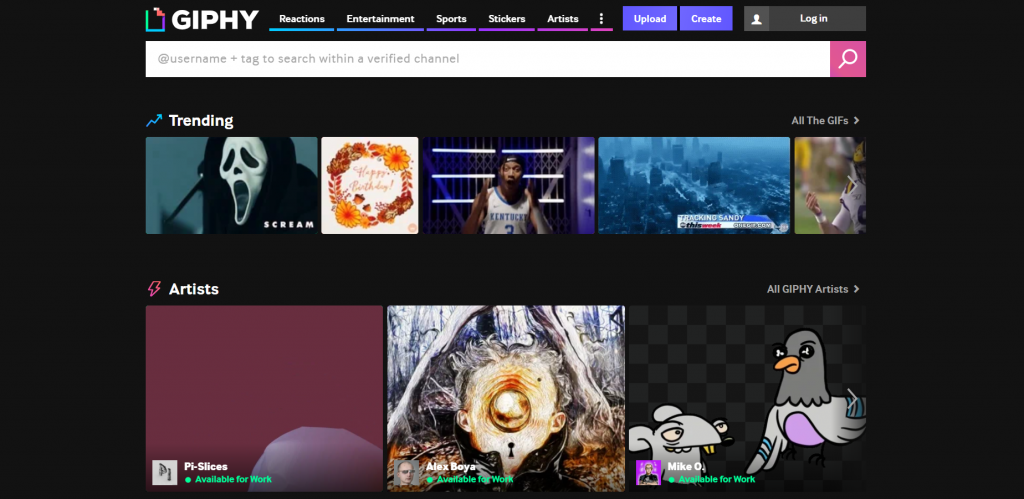Open the Pi-Slices artist card

pos(264,398)
